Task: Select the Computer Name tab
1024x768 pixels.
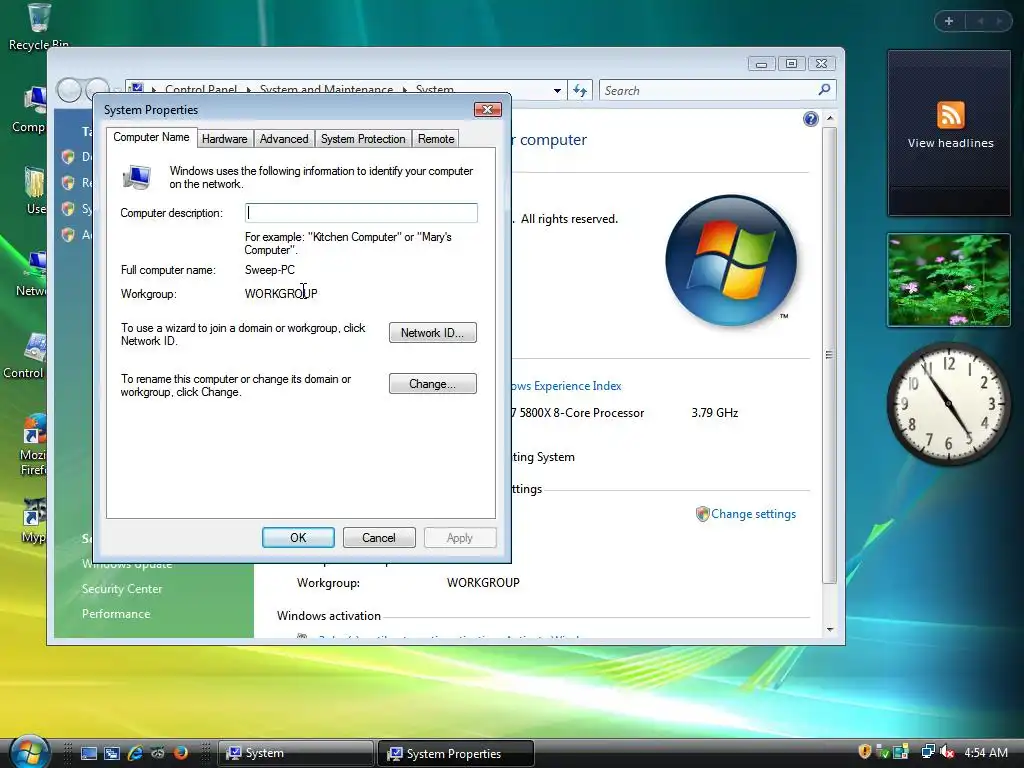Action: [152, 137]
